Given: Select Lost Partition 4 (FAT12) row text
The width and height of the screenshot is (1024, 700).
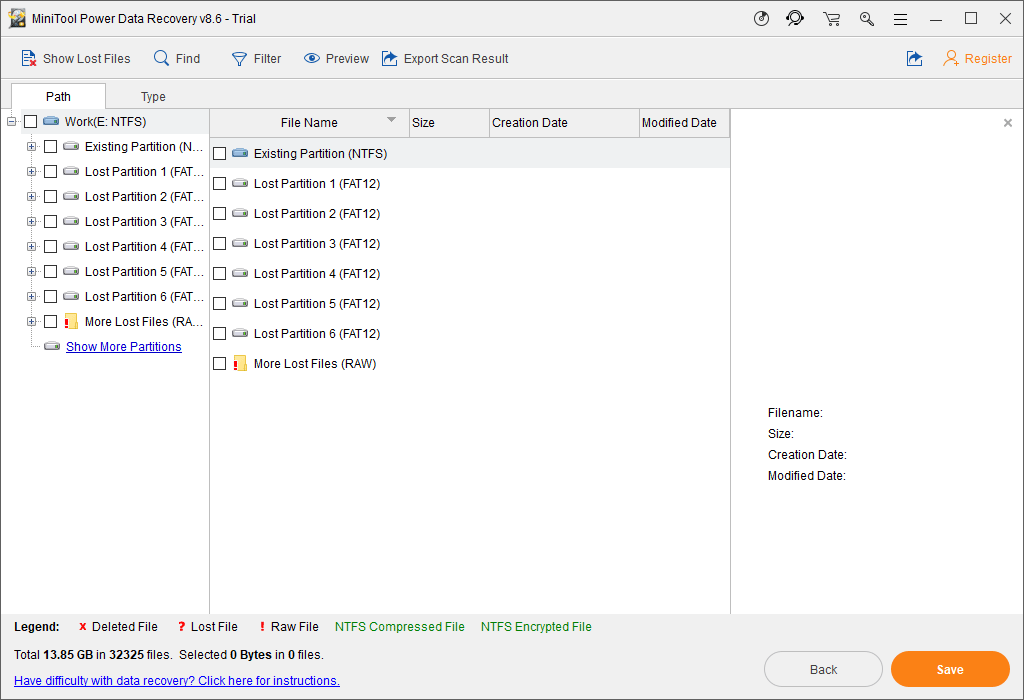Looking at the screenshot, I should click(x=317, y=274).
